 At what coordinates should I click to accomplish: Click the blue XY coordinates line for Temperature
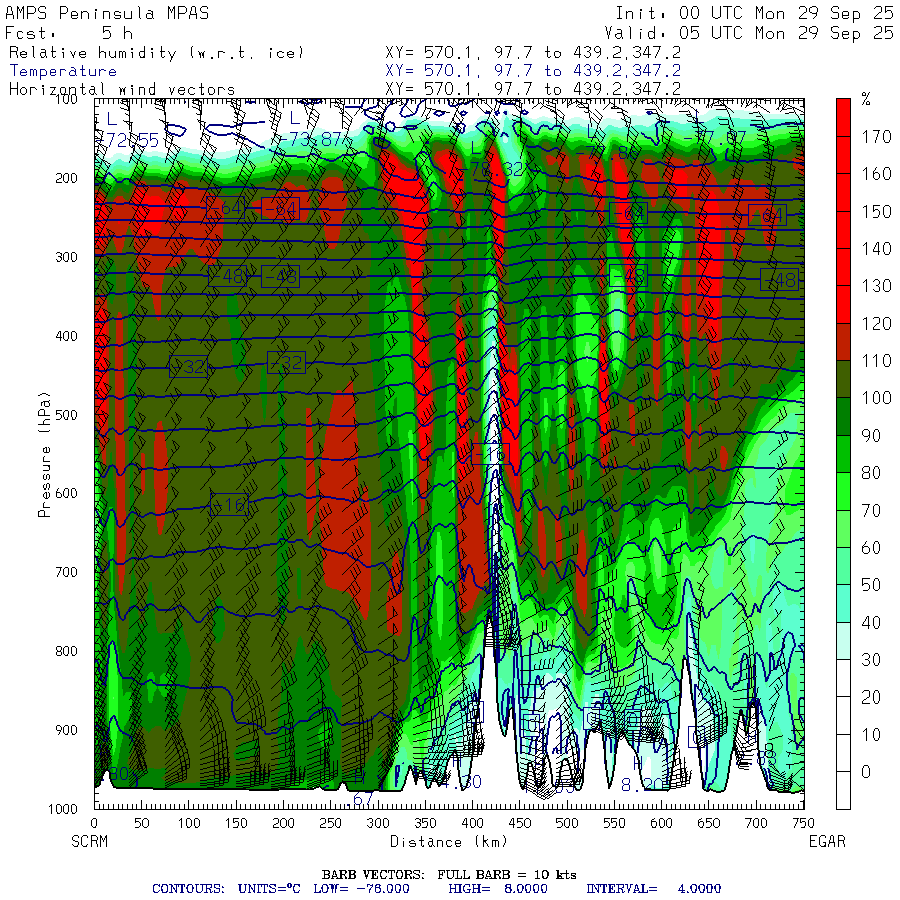coord(533,71)
